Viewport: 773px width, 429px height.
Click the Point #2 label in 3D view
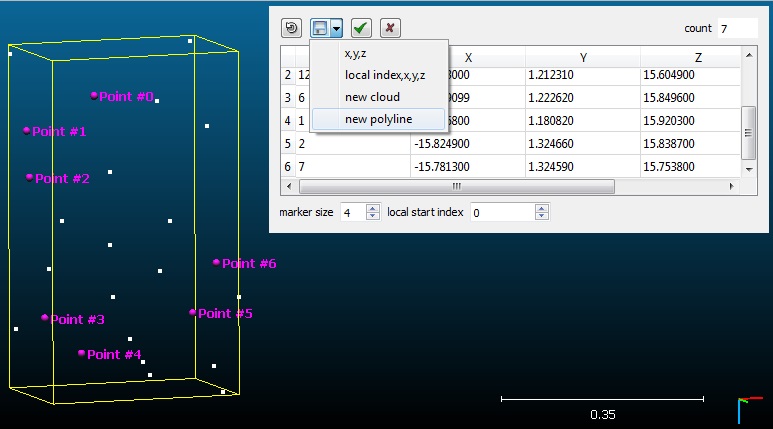62,179
